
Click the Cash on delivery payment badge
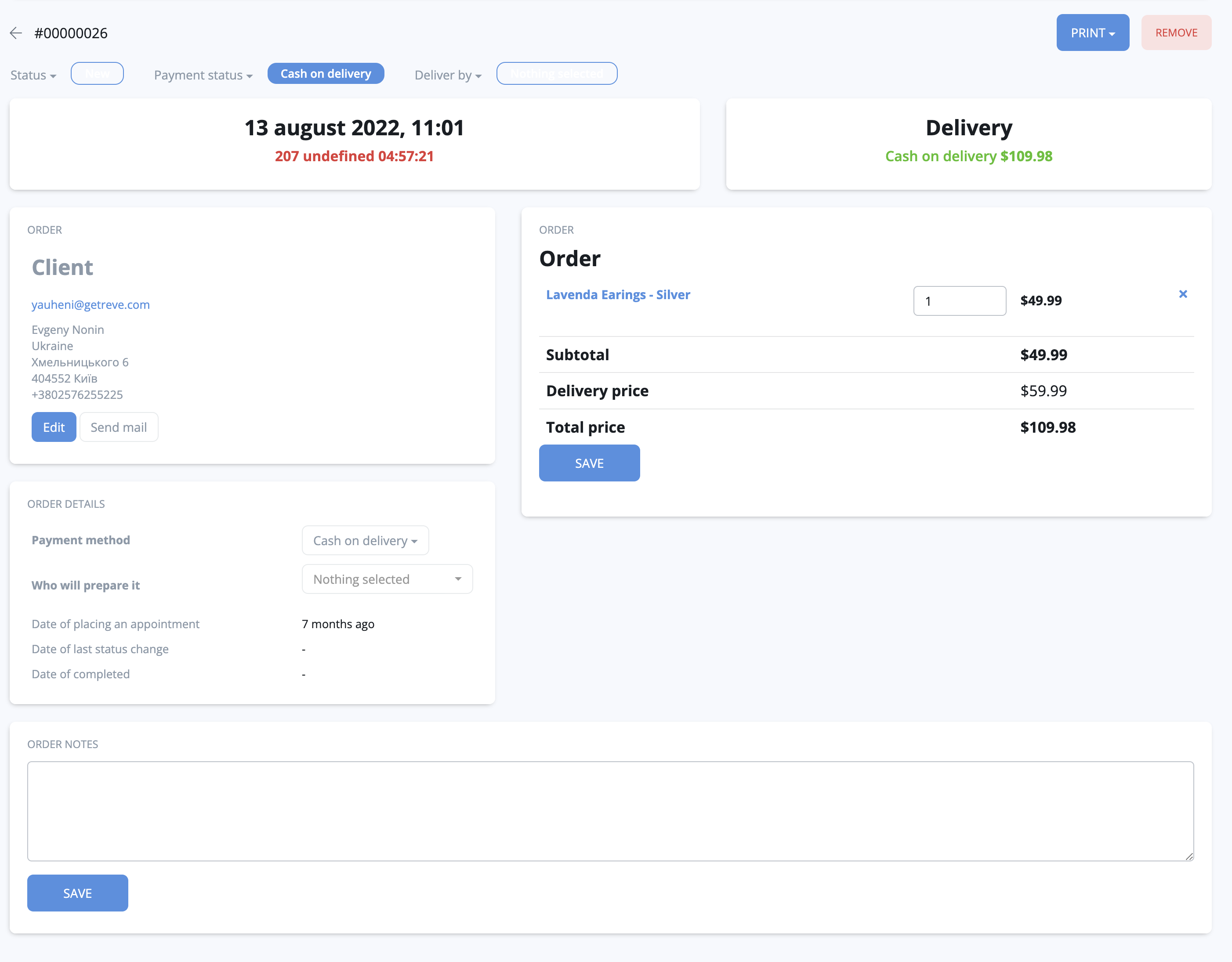pos(326,74)
